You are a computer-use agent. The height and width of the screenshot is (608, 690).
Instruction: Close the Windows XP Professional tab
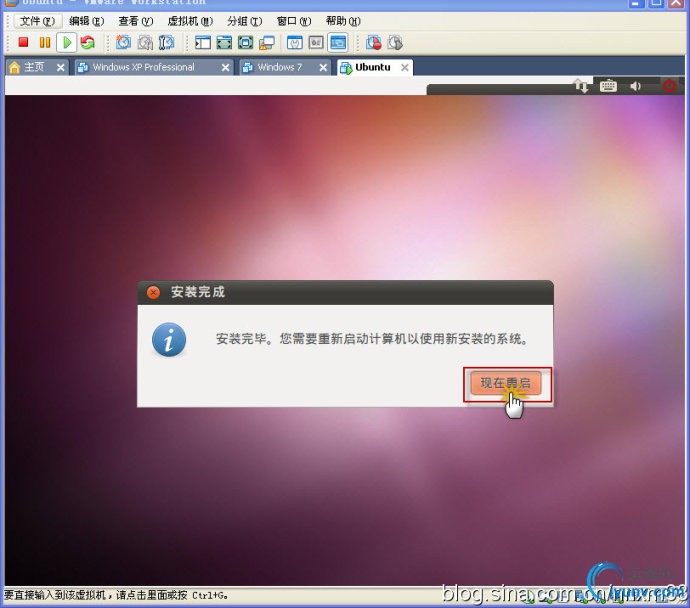225,67
